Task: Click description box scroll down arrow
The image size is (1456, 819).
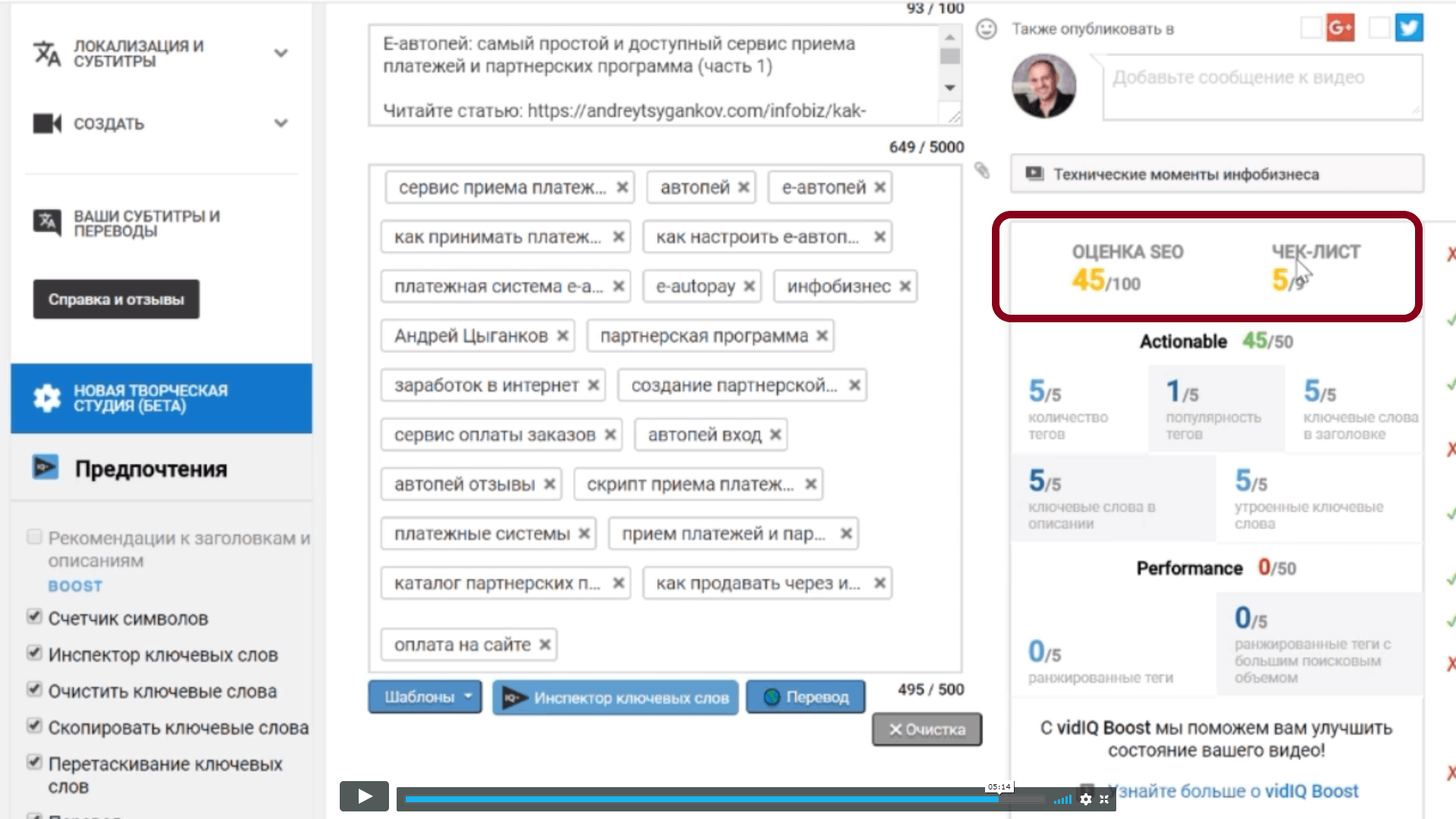Action: coord(949,88)
